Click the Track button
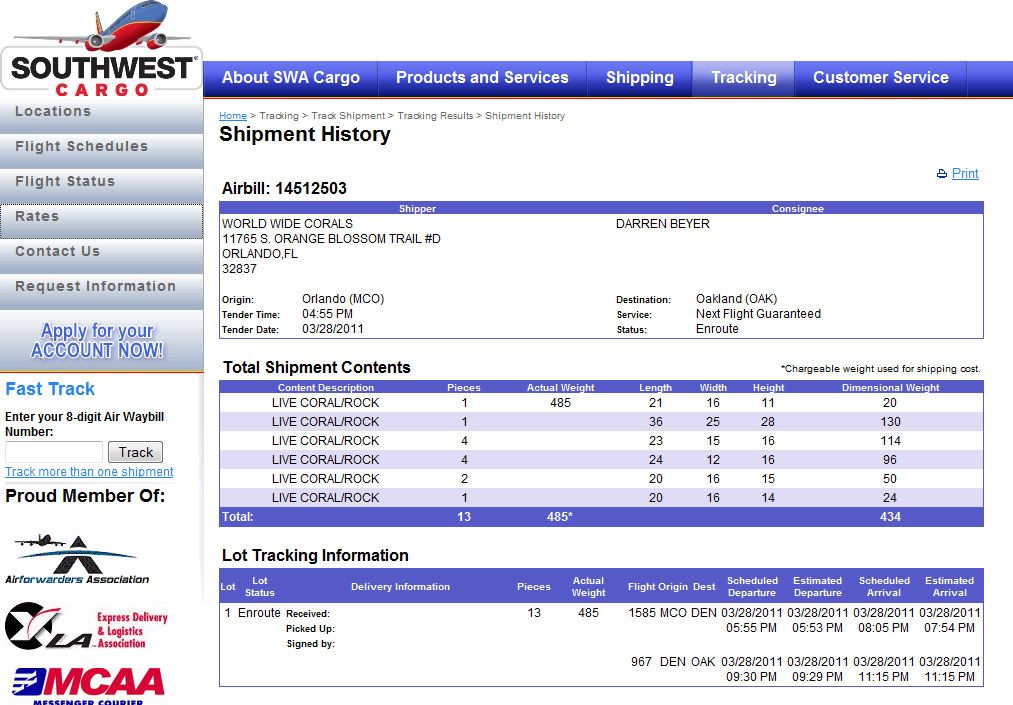This screenshot has height=705, width=1013. (x=136, y=452)
